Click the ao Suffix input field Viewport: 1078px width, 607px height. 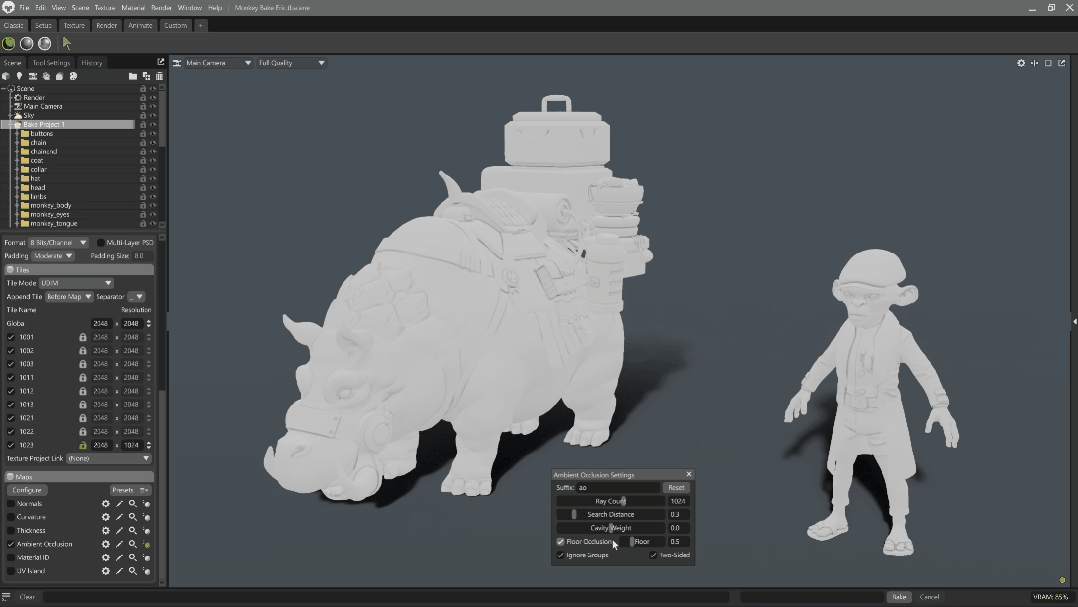point(618,487)
